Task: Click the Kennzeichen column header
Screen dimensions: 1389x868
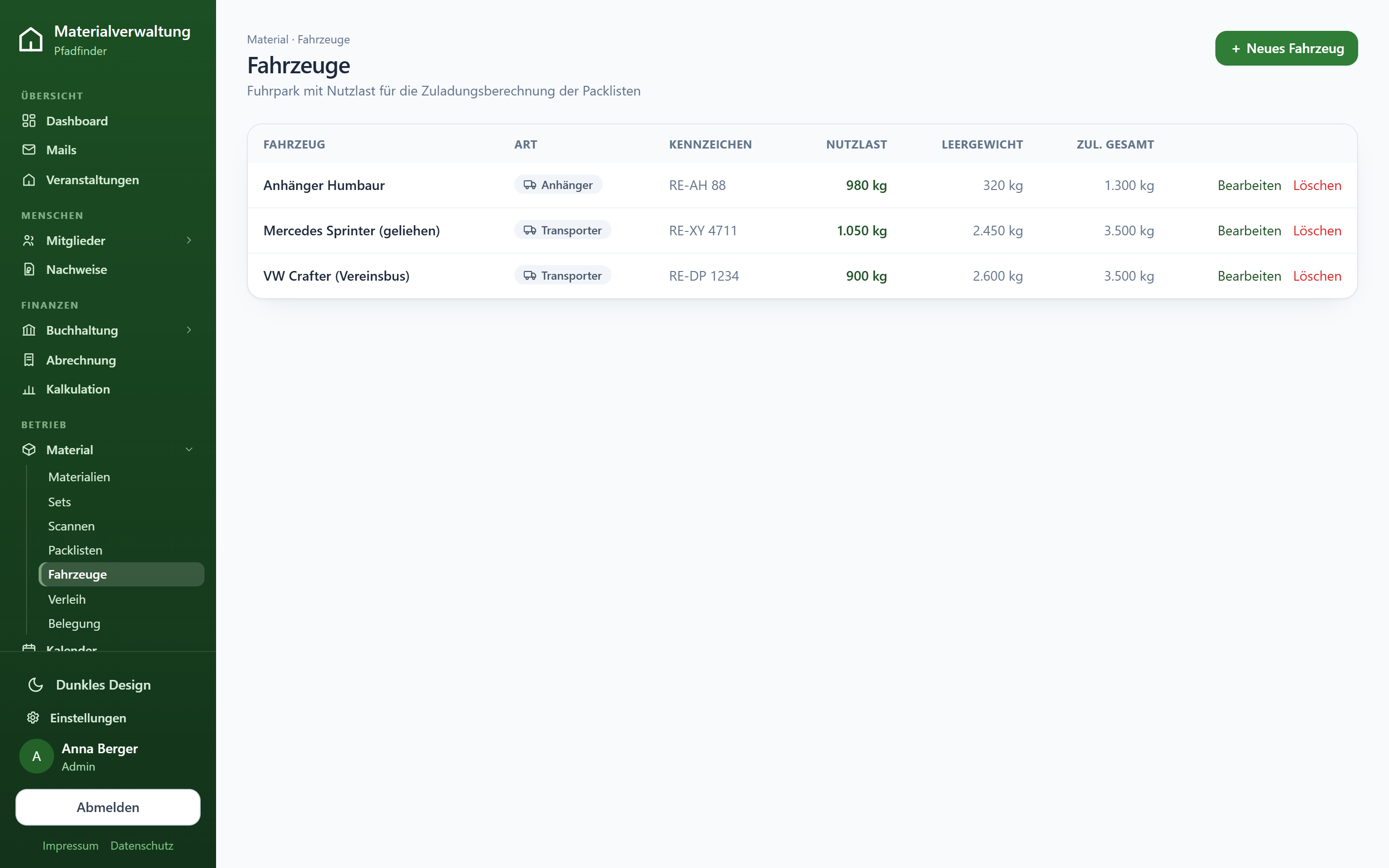Action: point(710,145)
